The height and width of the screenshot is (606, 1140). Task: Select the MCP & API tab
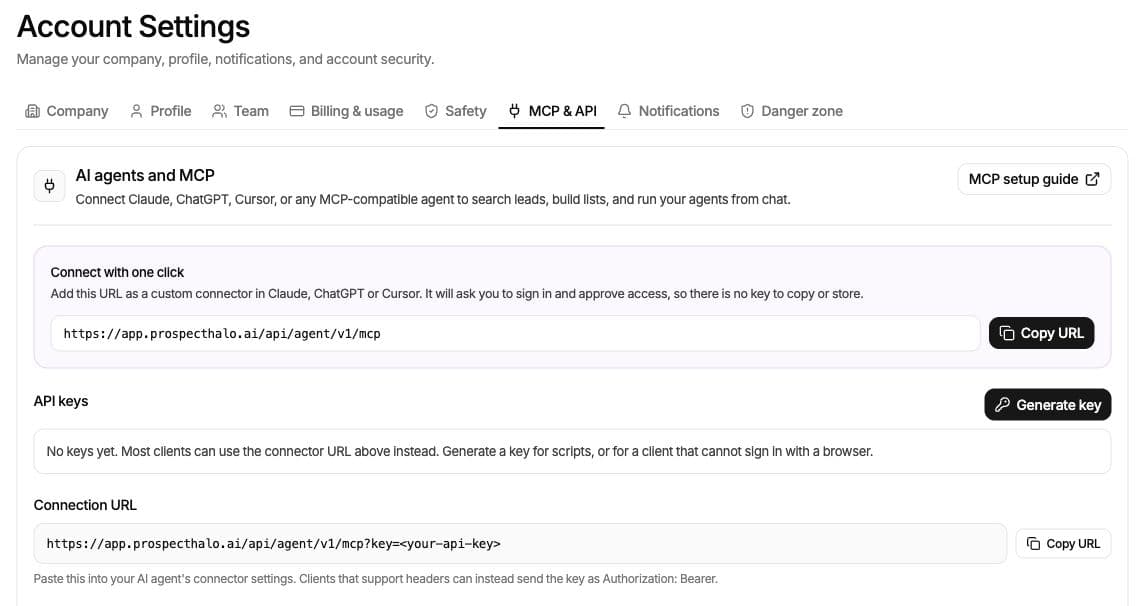coord(552,111)
